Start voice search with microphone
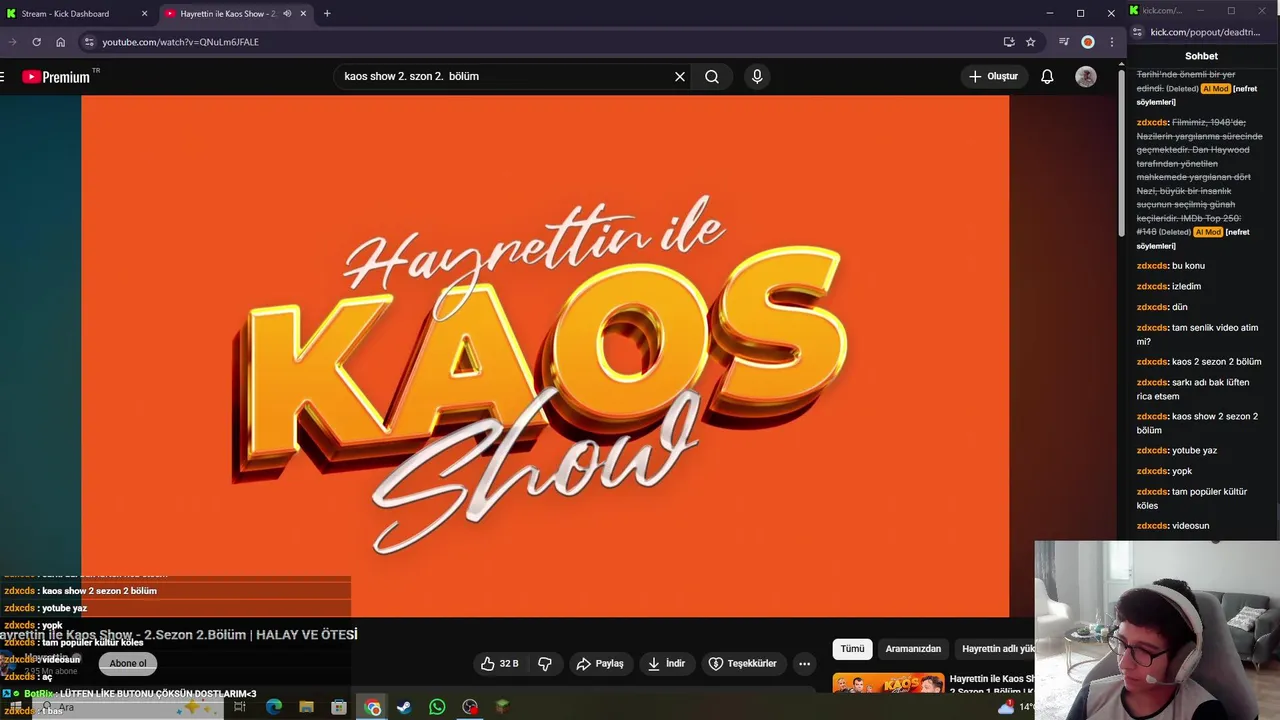The height and width of the screenshot is (720, 1280). pos(757,76)
